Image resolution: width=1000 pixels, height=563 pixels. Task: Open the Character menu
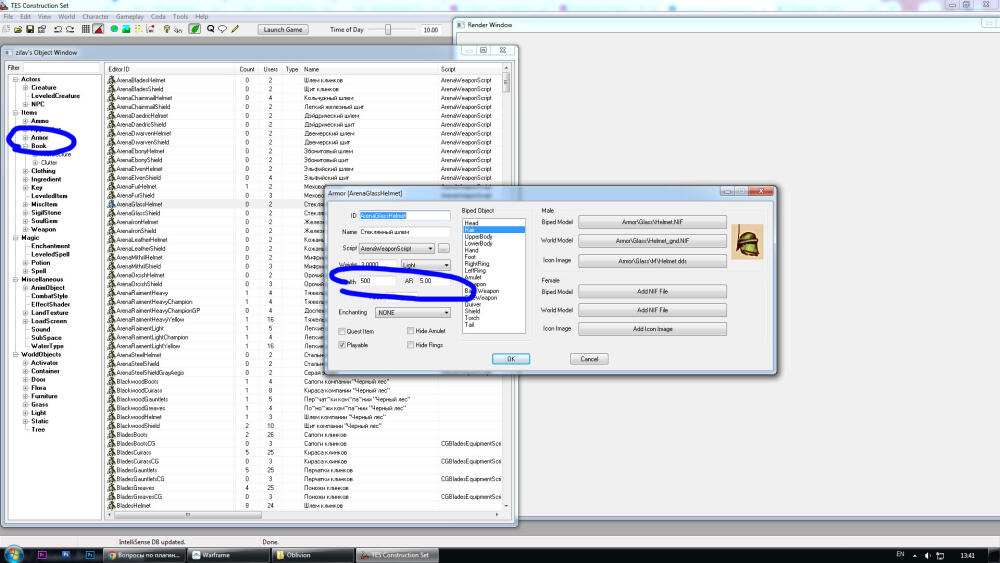point(96,17)
